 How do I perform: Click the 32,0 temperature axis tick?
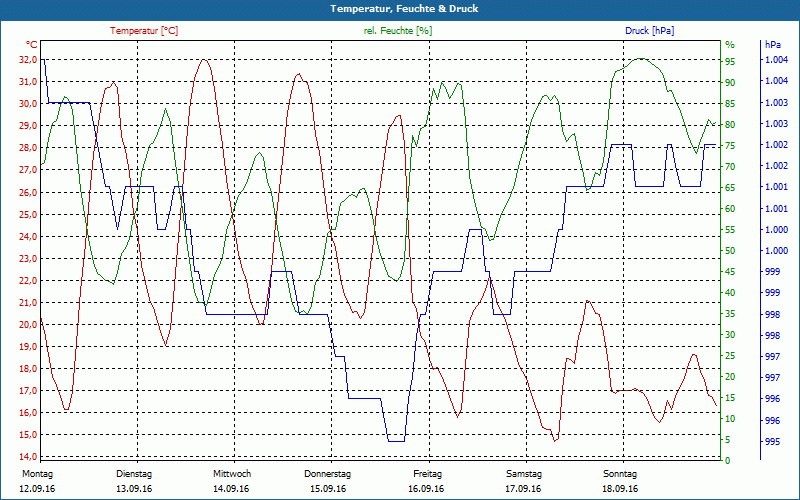click(x=28, y=60)
